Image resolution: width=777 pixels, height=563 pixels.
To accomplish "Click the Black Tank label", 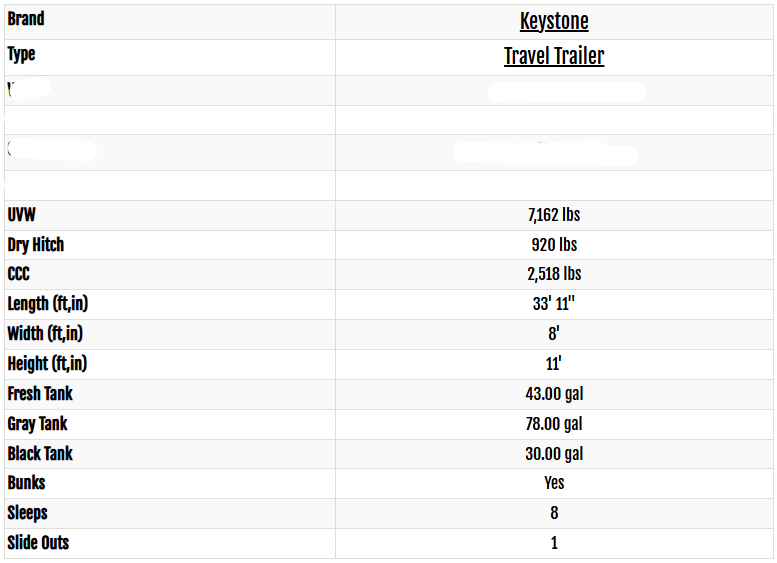I will tap(40, 453).
